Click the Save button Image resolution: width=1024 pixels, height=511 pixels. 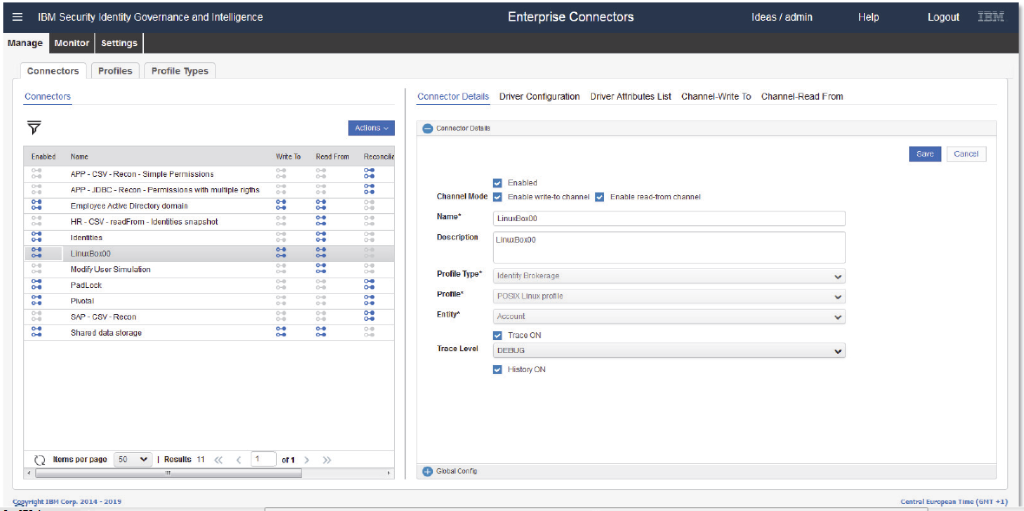[925, 154]
